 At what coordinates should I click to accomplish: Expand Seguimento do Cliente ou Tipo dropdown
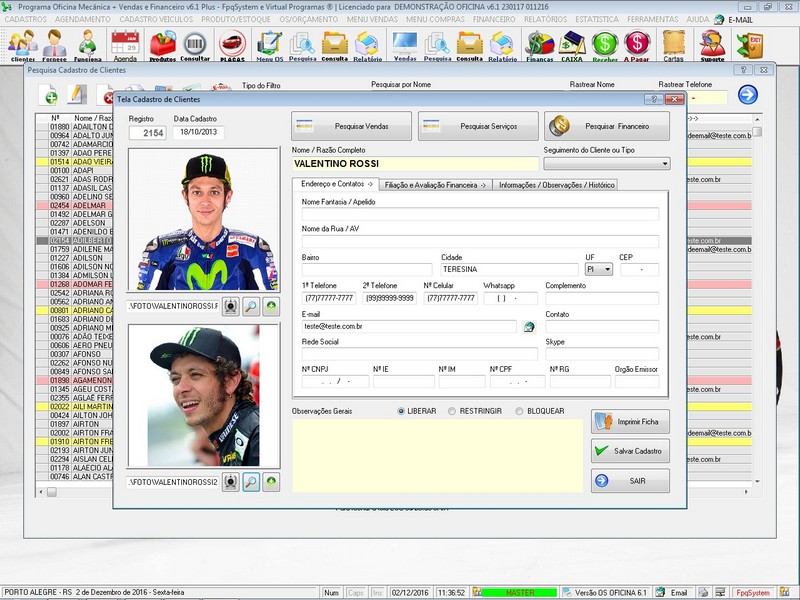pyautogui.click(x=664, y=163)
